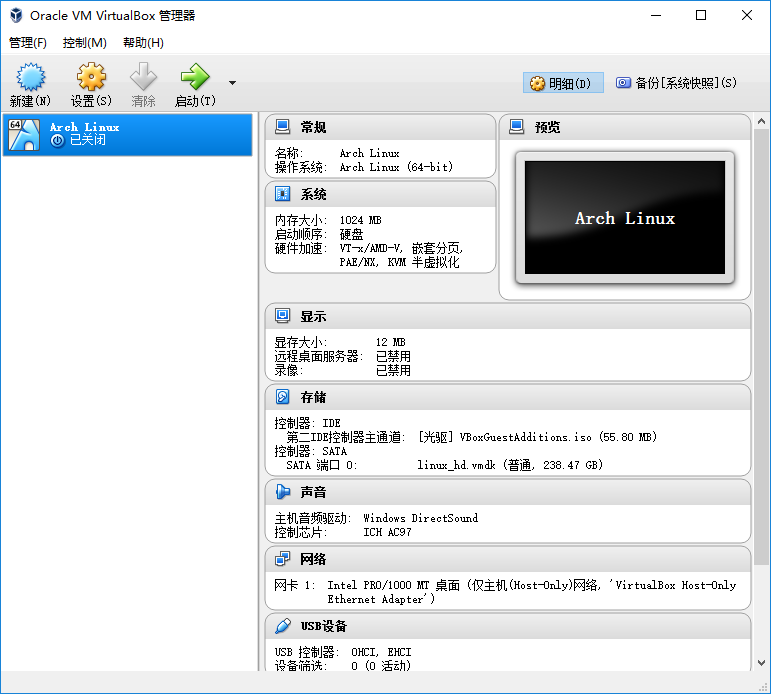Click the 声音 section speaker icon
Image resolution: width=771 pixels, height=694 pixels.
pyautogui.click(x=283, y=491)
